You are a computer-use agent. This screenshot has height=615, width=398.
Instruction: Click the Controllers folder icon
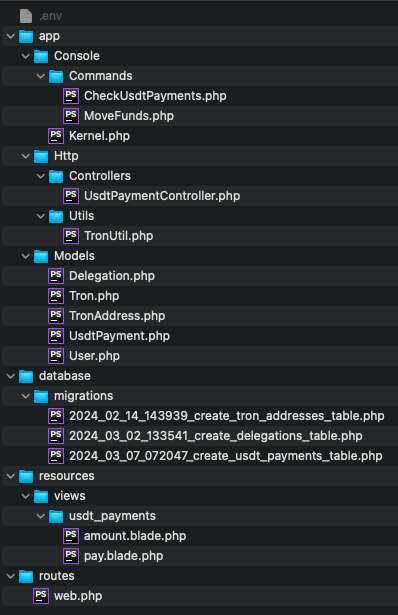point(56,176)
